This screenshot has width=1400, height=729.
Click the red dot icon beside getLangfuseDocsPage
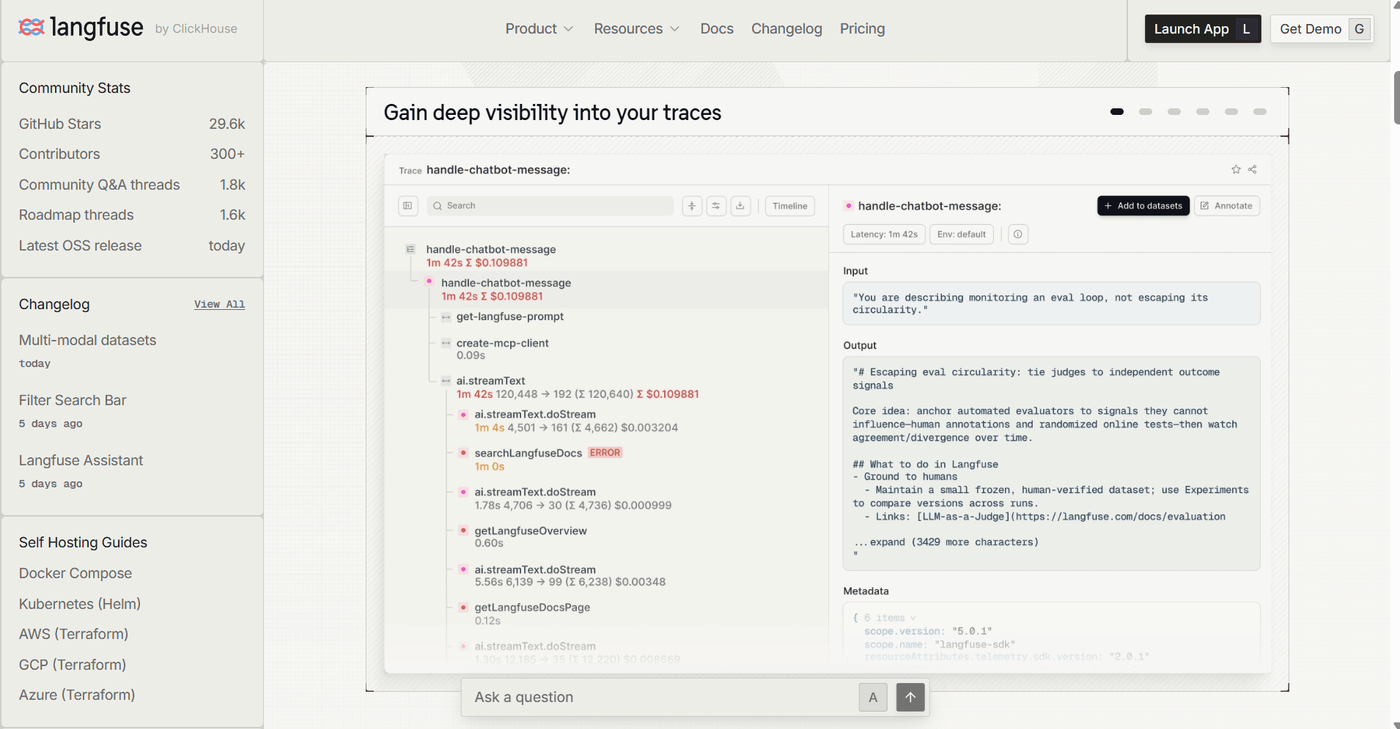click(x=464, y=607)
